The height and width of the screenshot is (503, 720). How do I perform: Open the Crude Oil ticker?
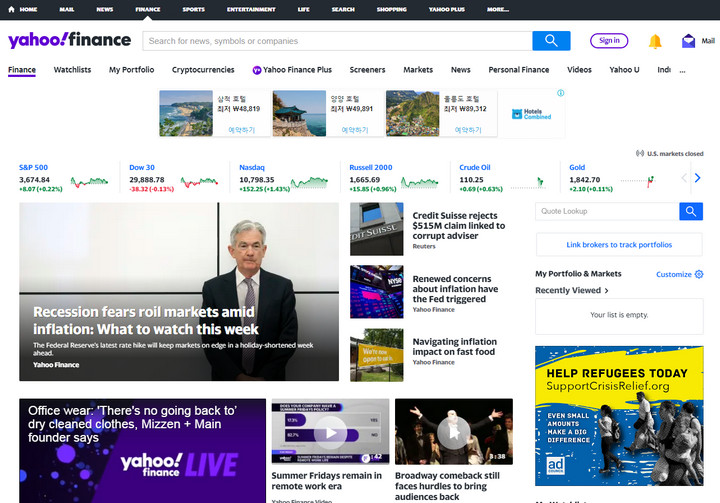pos(475,168)
